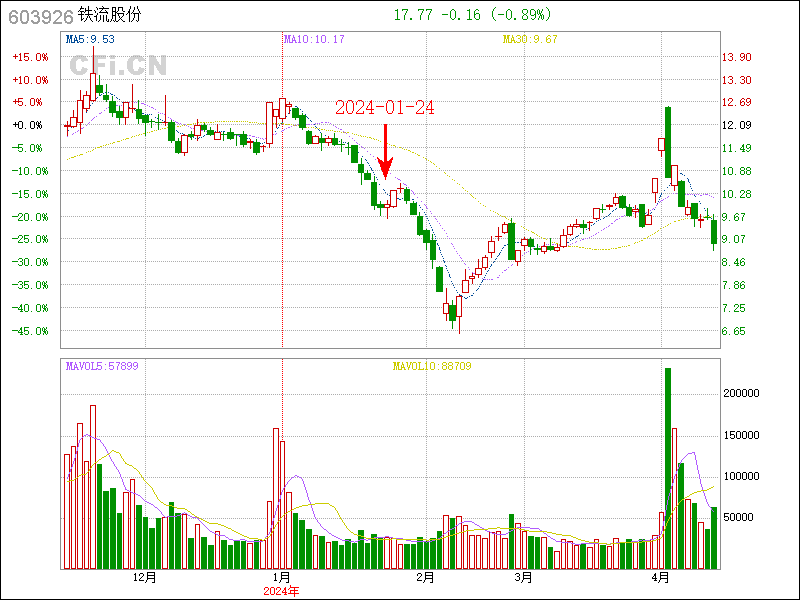Select the MA30:9.67 indicator label
This screenshot has width=800, height=600.
point(531,39)
